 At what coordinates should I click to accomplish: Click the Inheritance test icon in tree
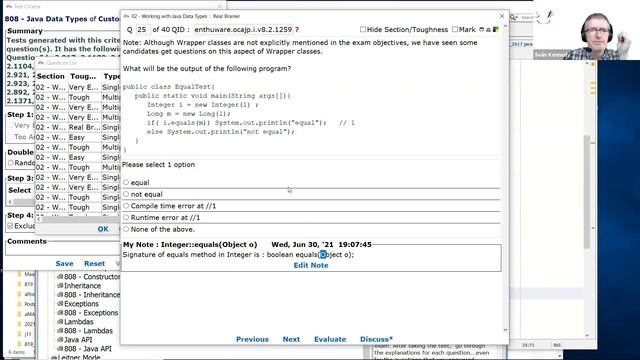pos(60,286)
